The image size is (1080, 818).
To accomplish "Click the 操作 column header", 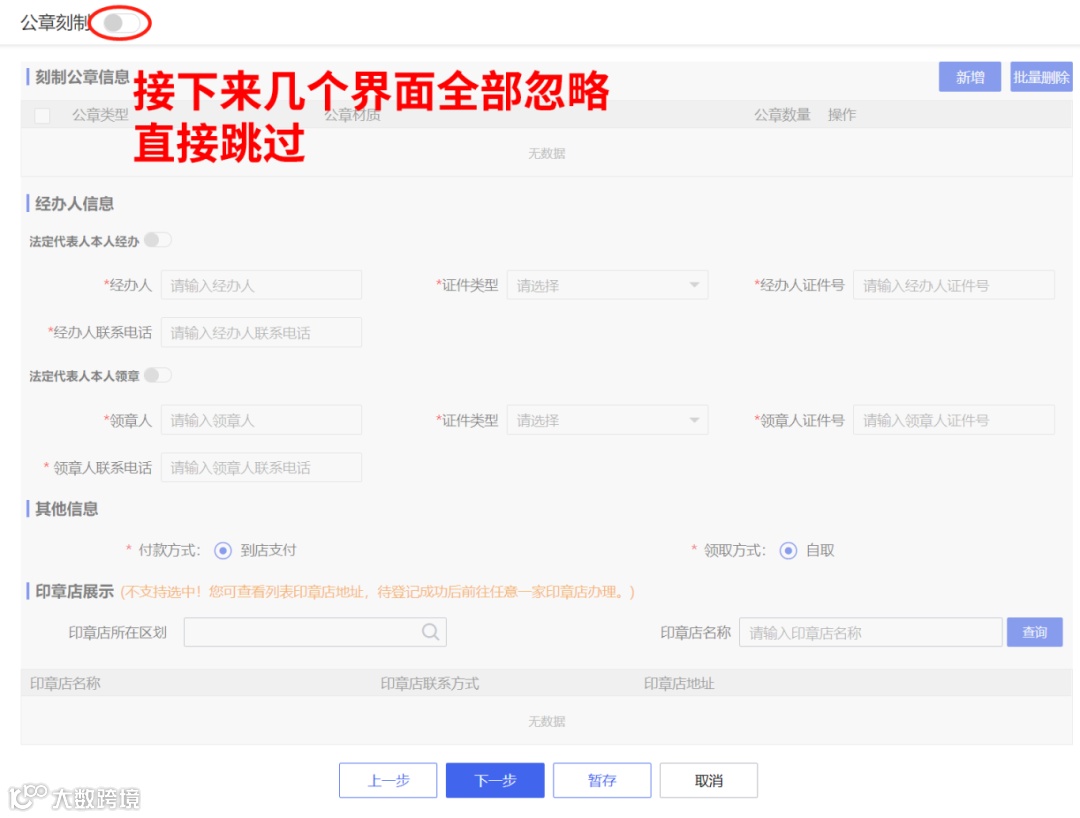I will (842, 115).
